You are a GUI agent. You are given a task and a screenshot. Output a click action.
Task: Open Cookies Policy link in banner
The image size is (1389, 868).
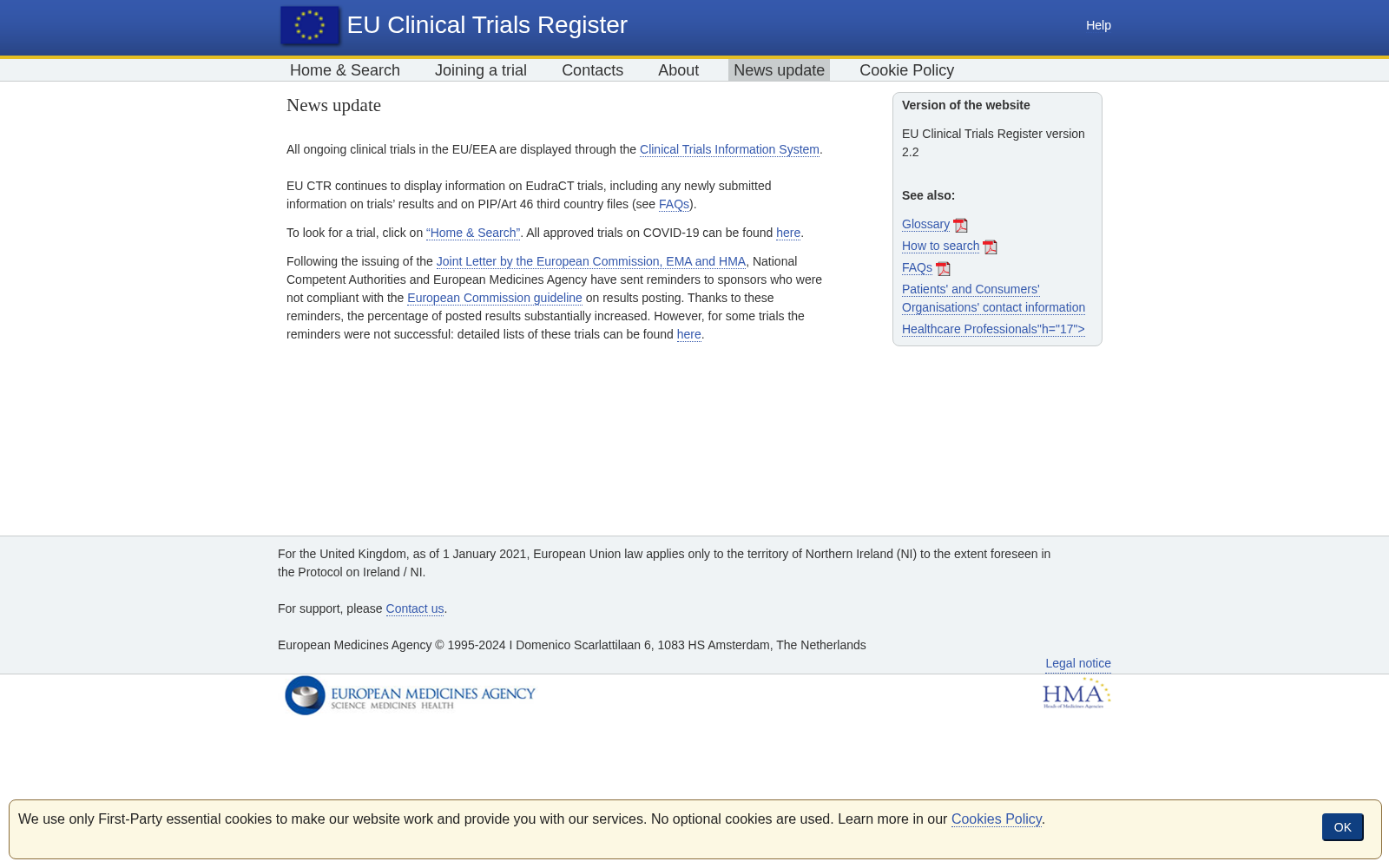point(997,819)
